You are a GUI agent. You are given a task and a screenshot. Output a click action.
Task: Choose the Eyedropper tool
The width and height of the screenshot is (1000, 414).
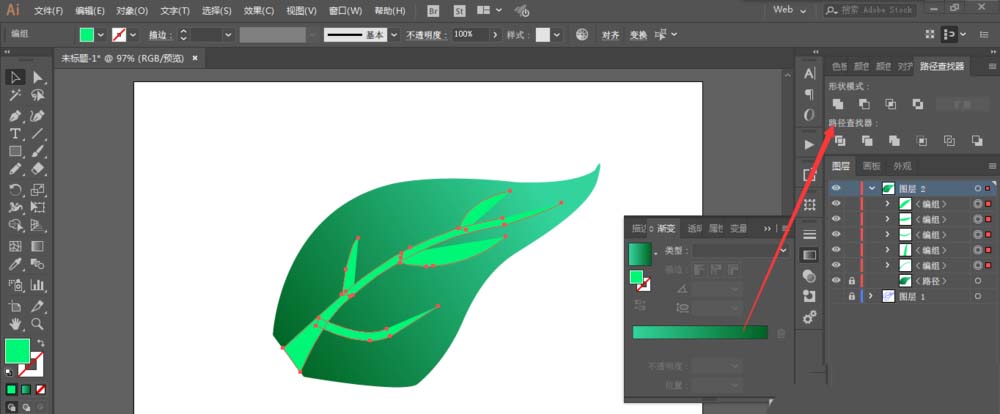[x=16, y=264]
